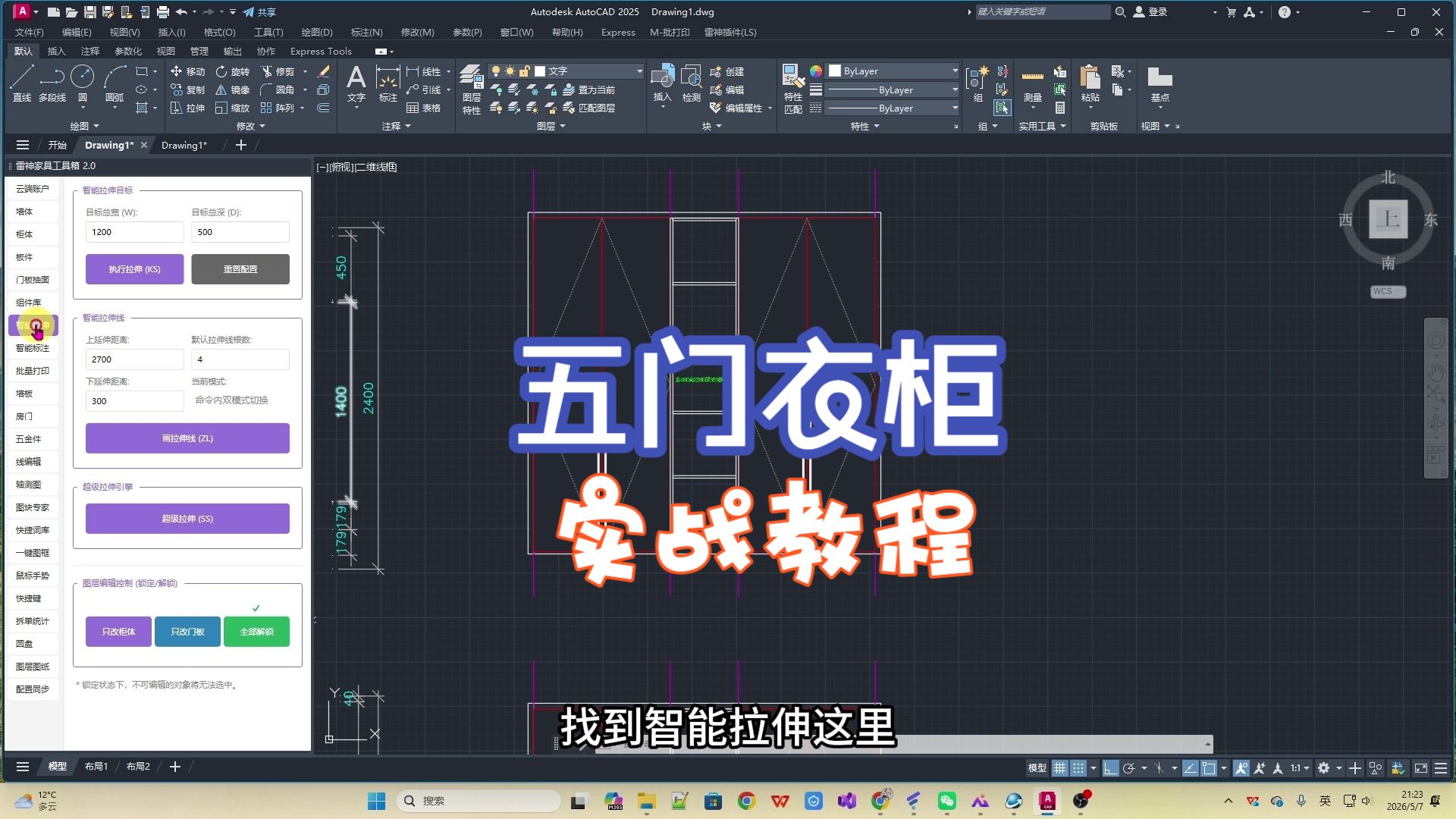The image size is (1456, 819).
Task: Open Smart Annotation (智能标注) sidebar item
Action: [33, 348]
